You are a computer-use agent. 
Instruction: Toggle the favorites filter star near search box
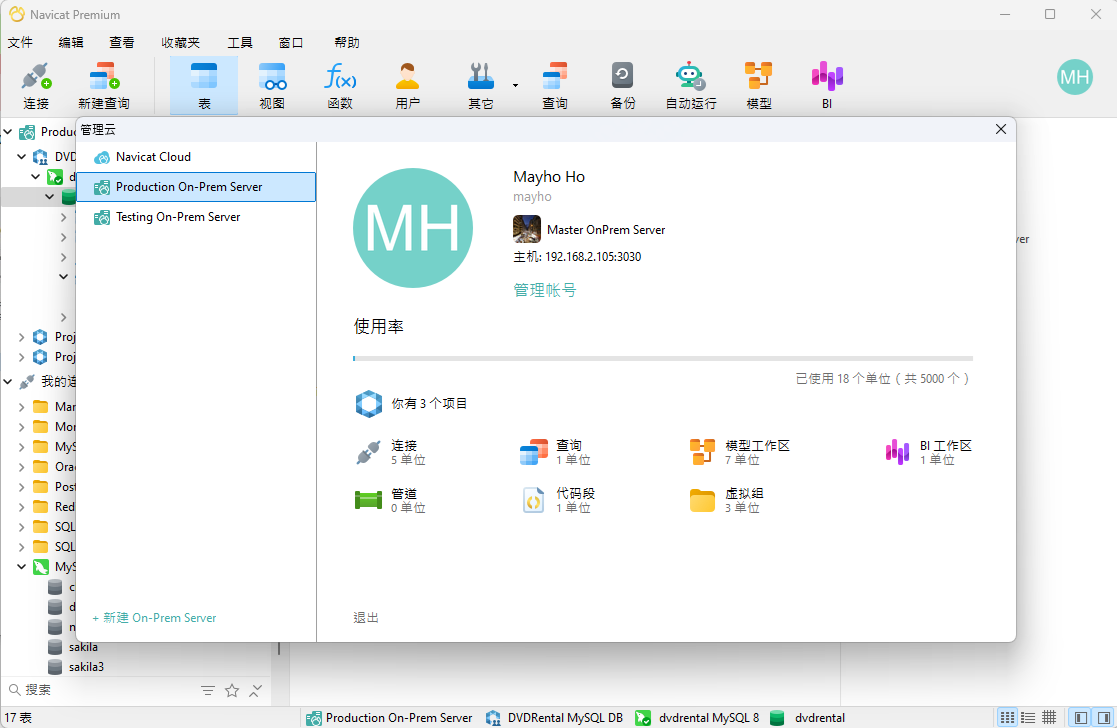coord(232,690)
